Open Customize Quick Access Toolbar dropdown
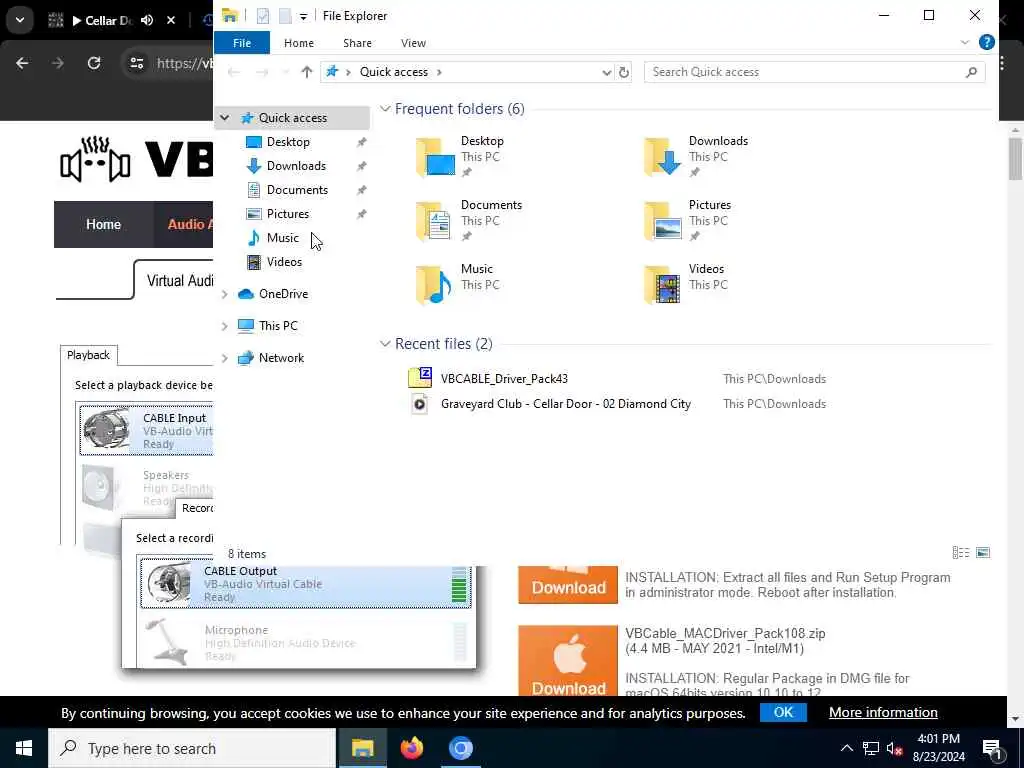 303,16
